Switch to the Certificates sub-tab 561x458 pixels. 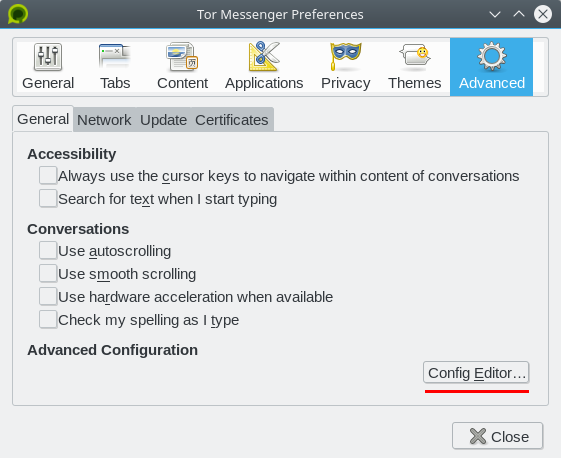232,120
